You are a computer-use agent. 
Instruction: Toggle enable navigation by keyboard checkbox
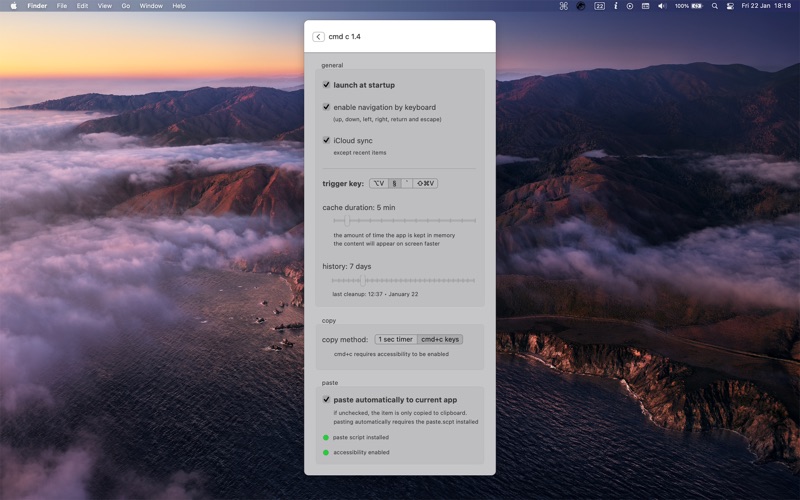click(327, 107)
